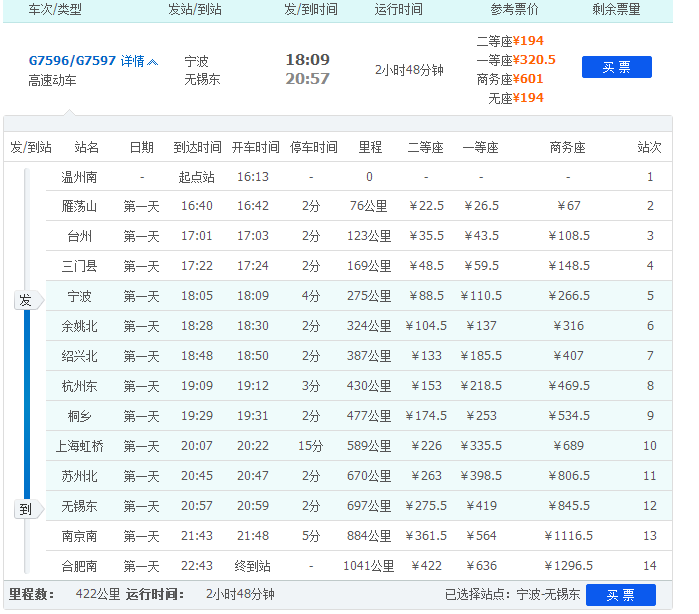Click the 已选择站点: 宁波-无锡东 text
Image resolution: width=699 pixels, height=614 pixels.
tap(512, 594)
